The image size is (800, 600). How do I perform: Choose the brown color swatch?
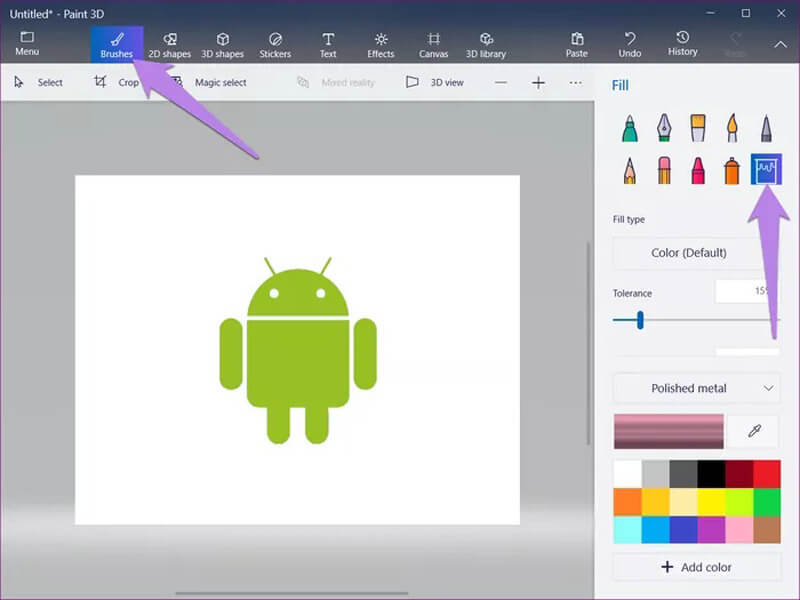(x=767, y=530)
